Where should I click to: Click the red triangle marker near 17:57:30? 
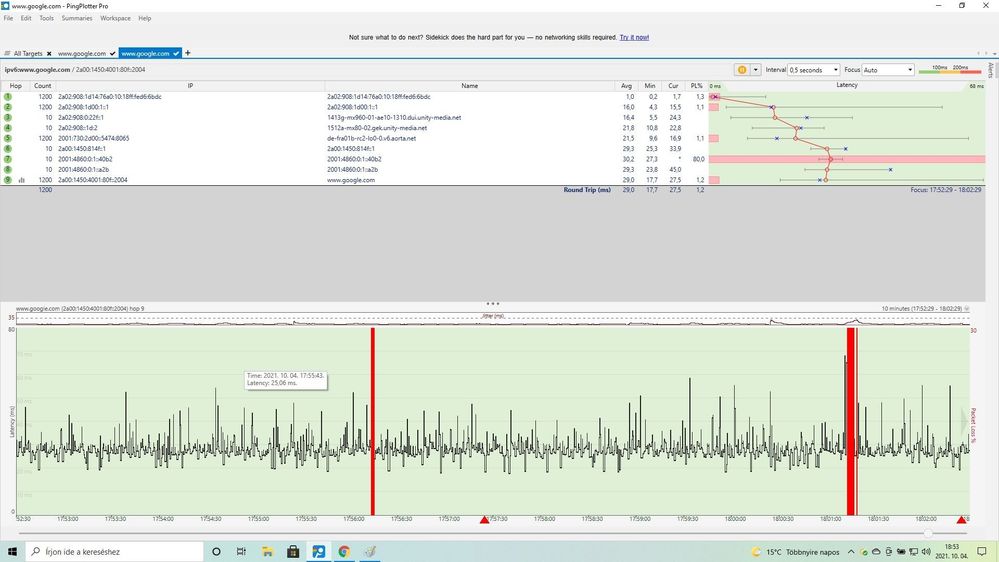point(484,520)
